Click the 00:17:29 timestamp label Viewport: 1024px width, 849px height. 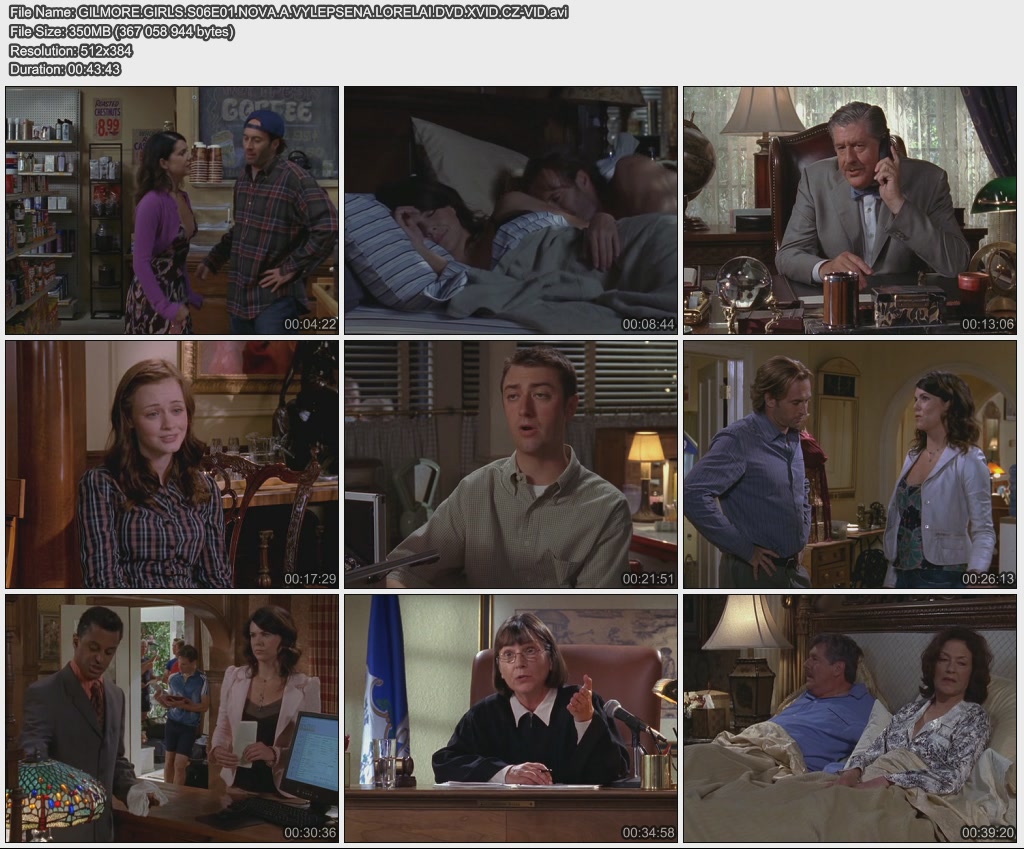point(309,578)
